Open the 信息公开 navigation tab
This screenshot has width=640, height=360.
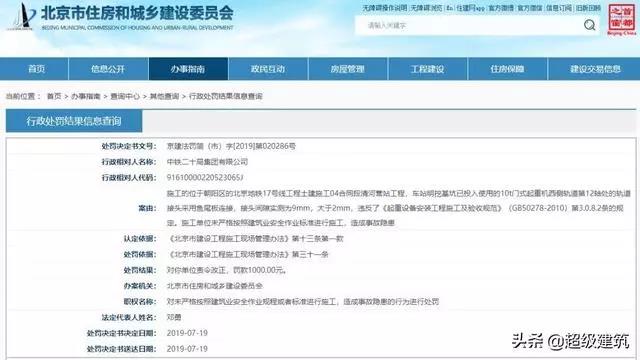[x=108, y=69]
